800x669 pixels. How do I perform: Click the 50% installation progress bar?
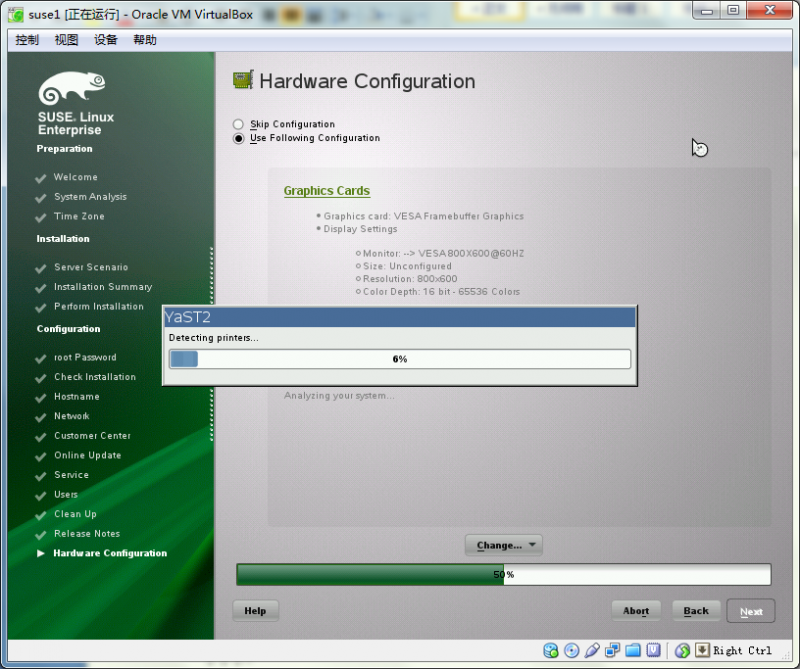(502, 574)
